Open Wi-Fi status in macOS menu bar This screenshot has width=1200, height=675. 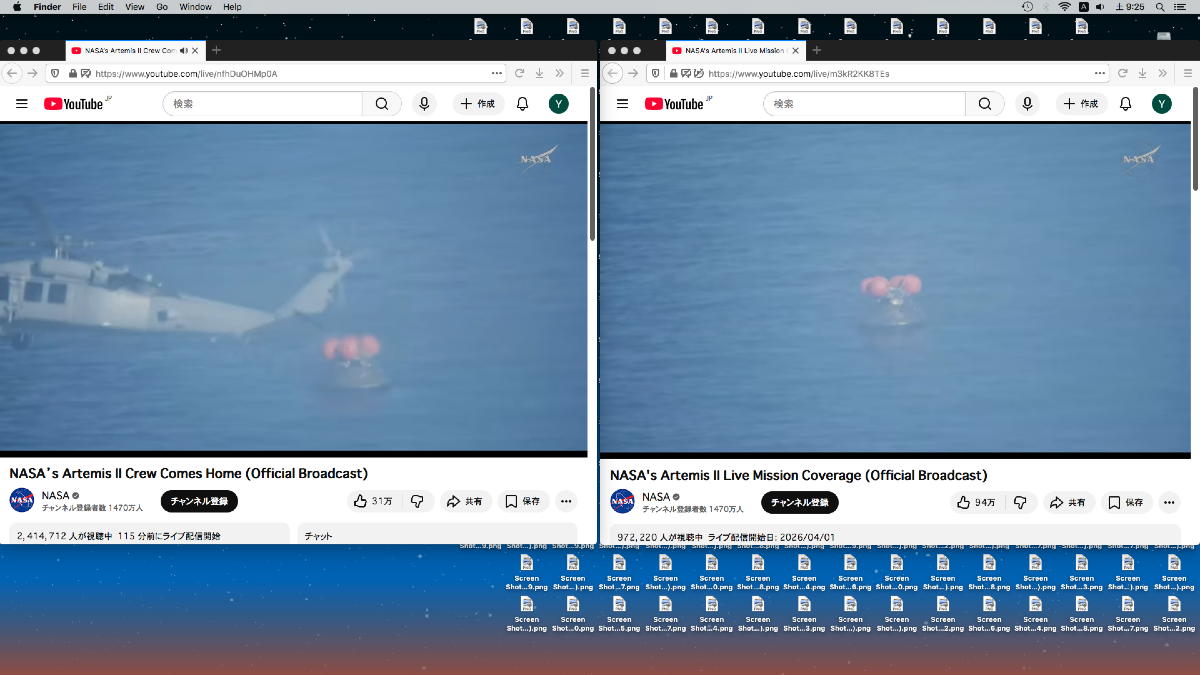[1064, 7]
